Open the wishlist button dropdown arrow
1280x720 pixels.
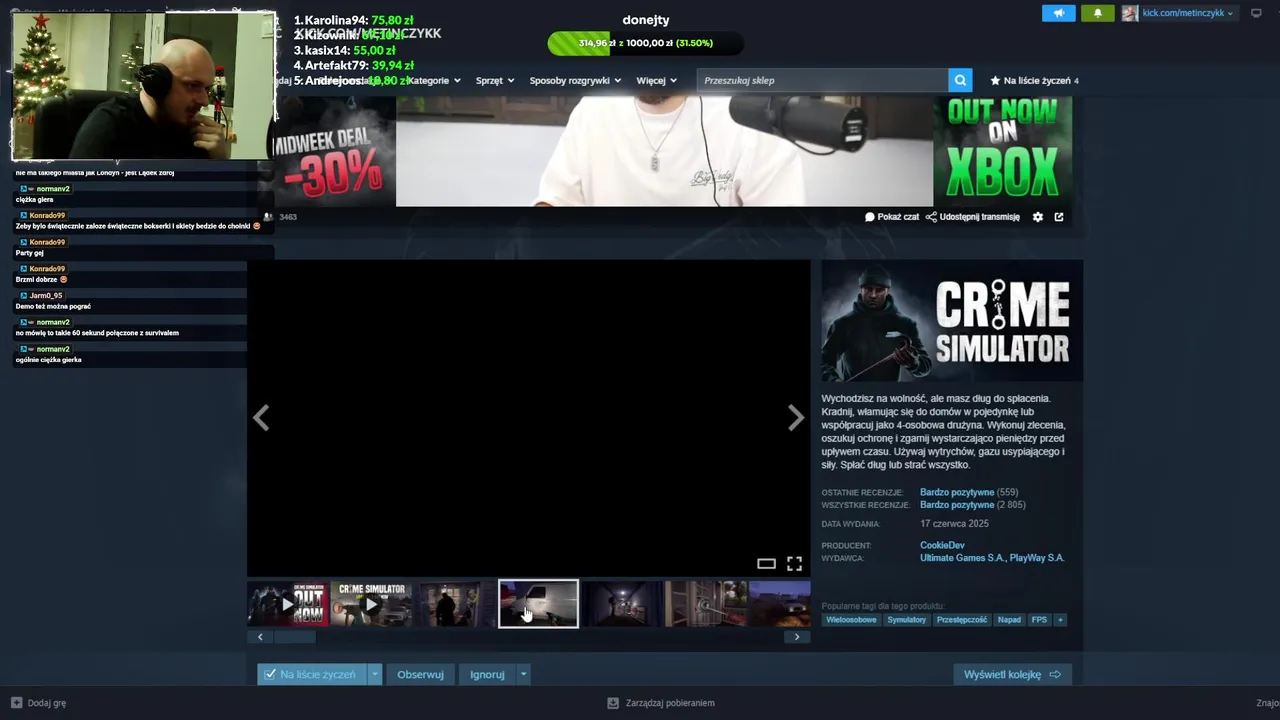[375, 675]
